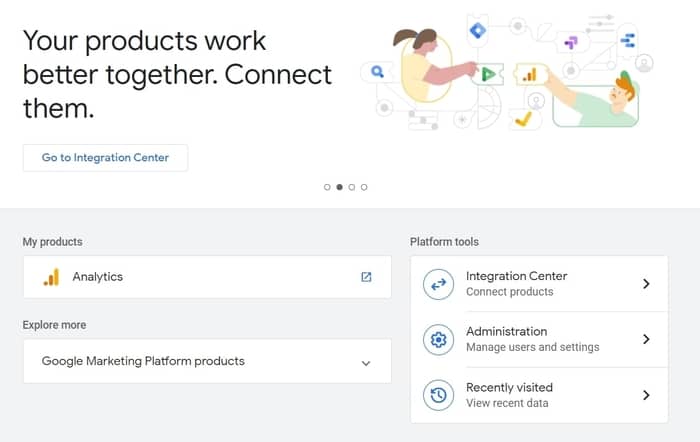Click the green play icon in the illustration

pos(487,73)
